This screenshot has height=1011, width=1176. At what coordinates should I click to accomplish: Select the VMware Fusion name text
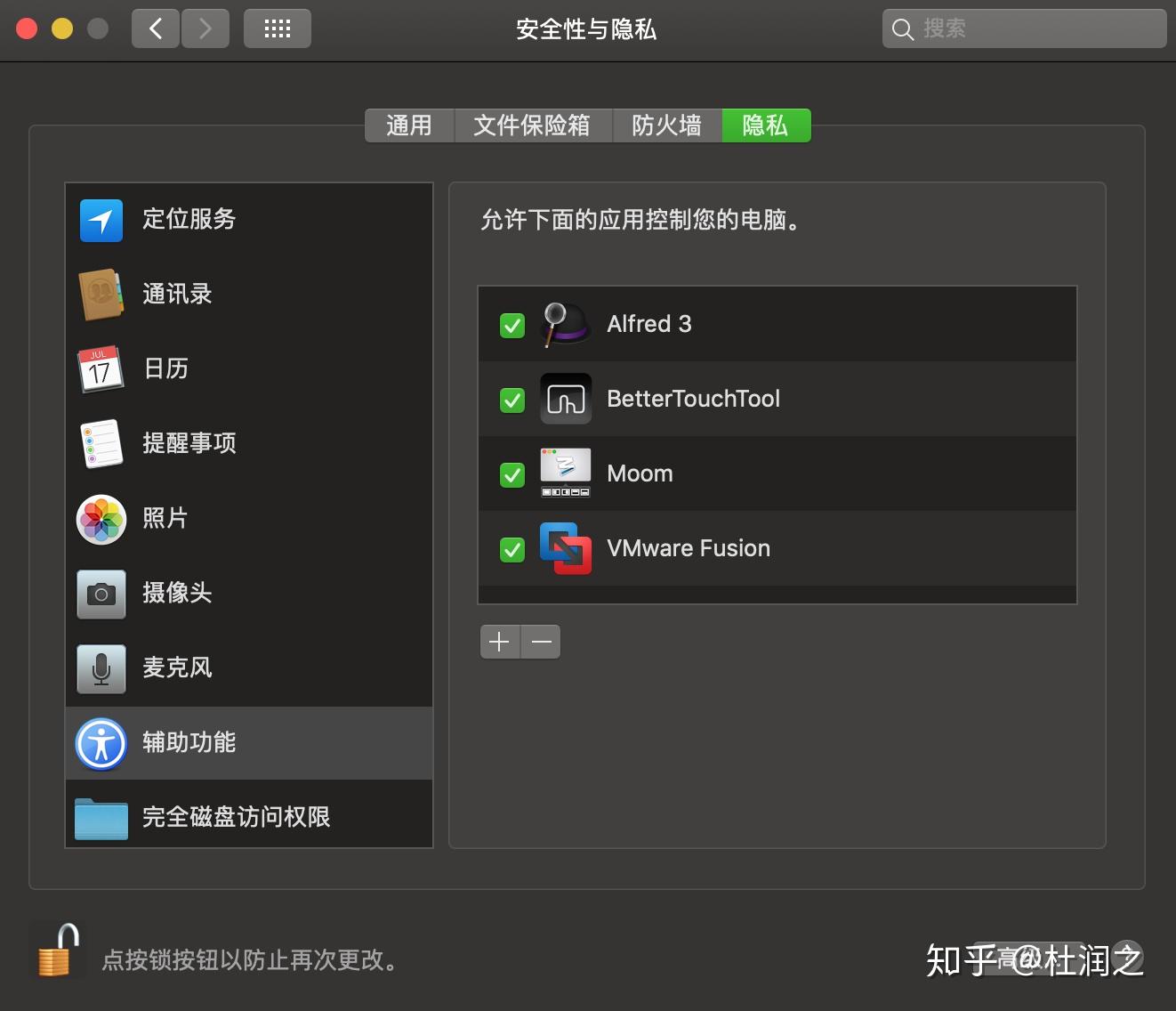(x=689, y=548)
